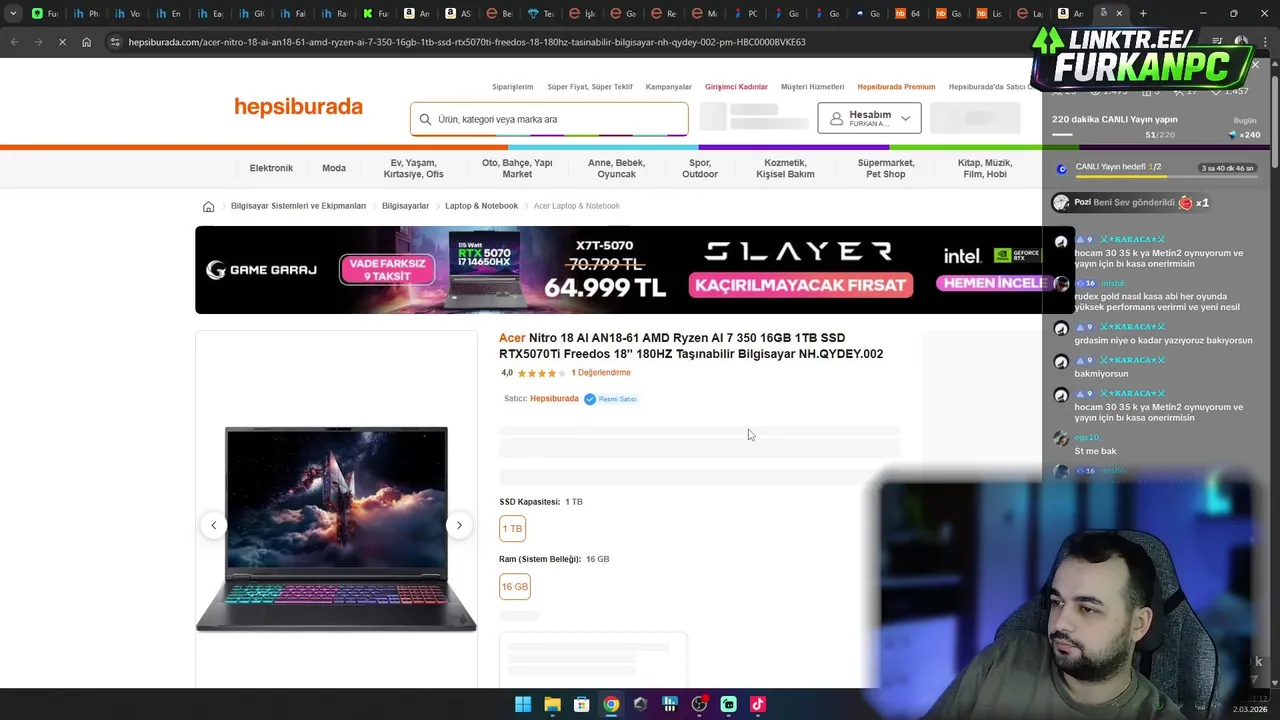Switch to the 64 browser tab
The width and height of the screenshot is (1280, 720).
(x=908, y=13)
